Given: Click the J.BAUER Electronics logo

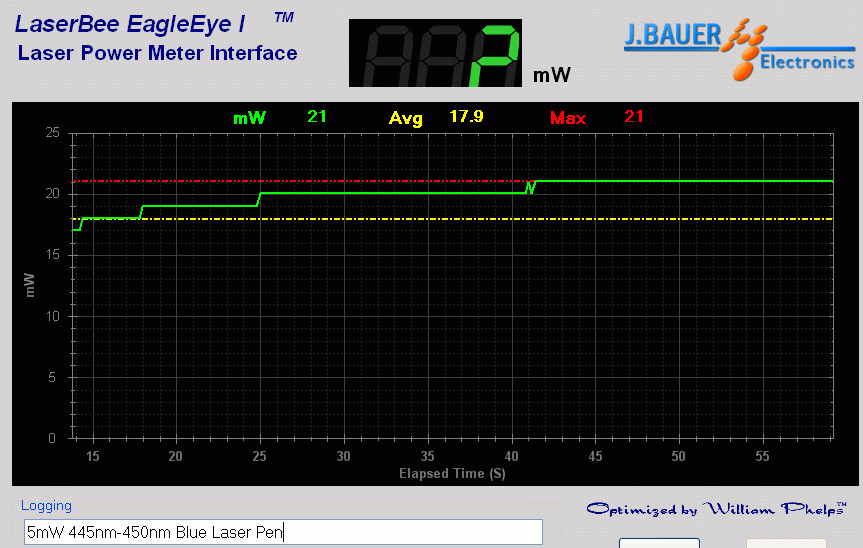Looking at the screenshot, I should point(739,49).
